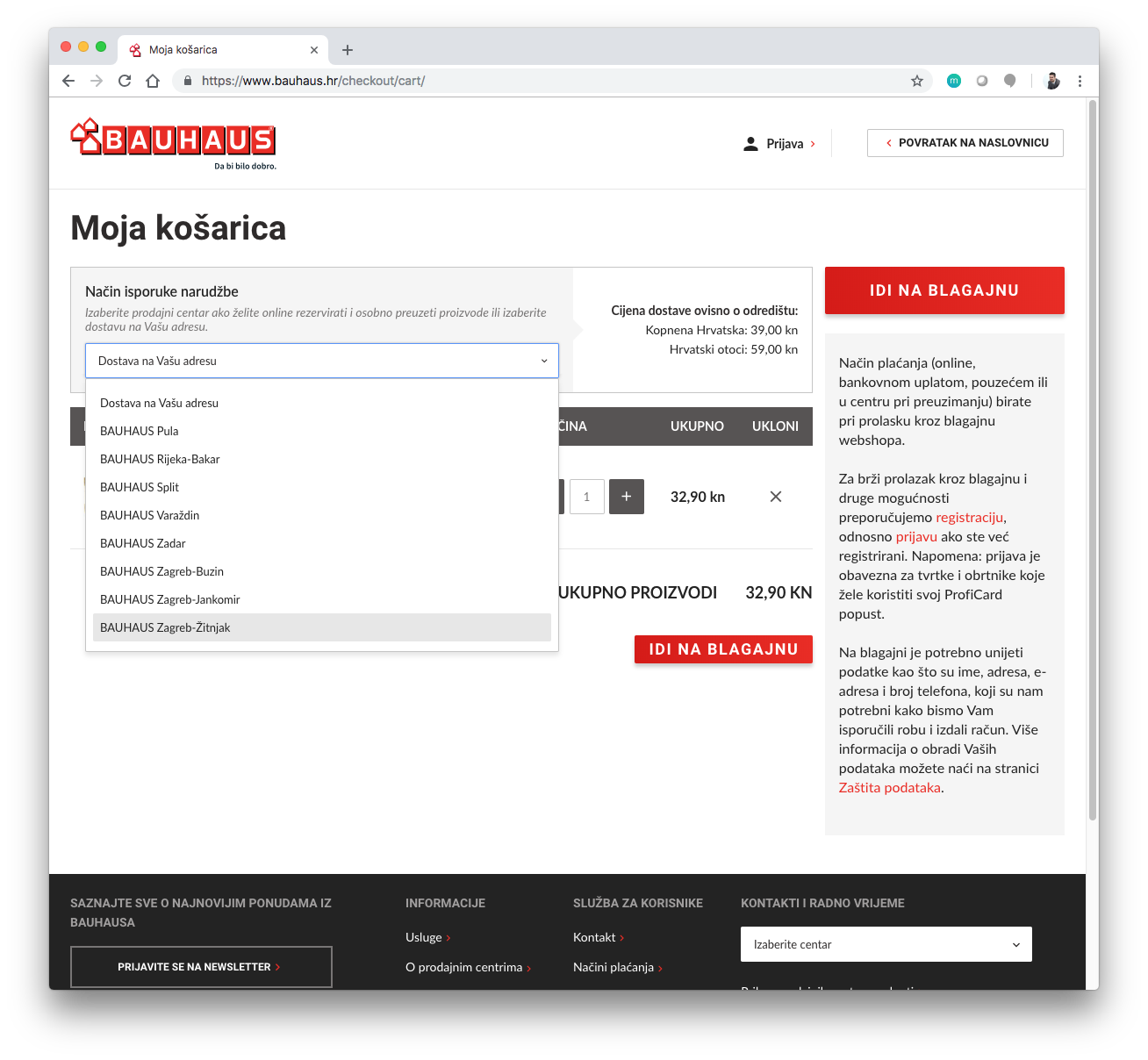Open the Chrome three-dot menu
Image resolution: width=1148 pixels, height=1060 pixels.
click(1080, 81)
